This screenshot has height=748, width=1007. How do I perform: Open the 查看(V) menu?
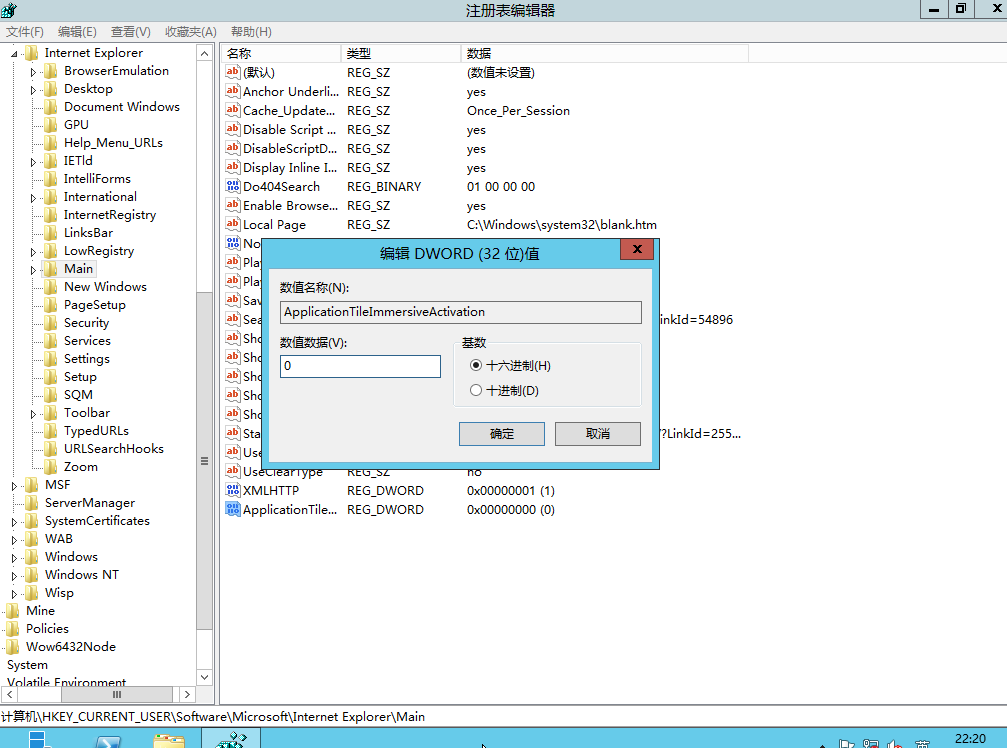click(x=130, y=31)
